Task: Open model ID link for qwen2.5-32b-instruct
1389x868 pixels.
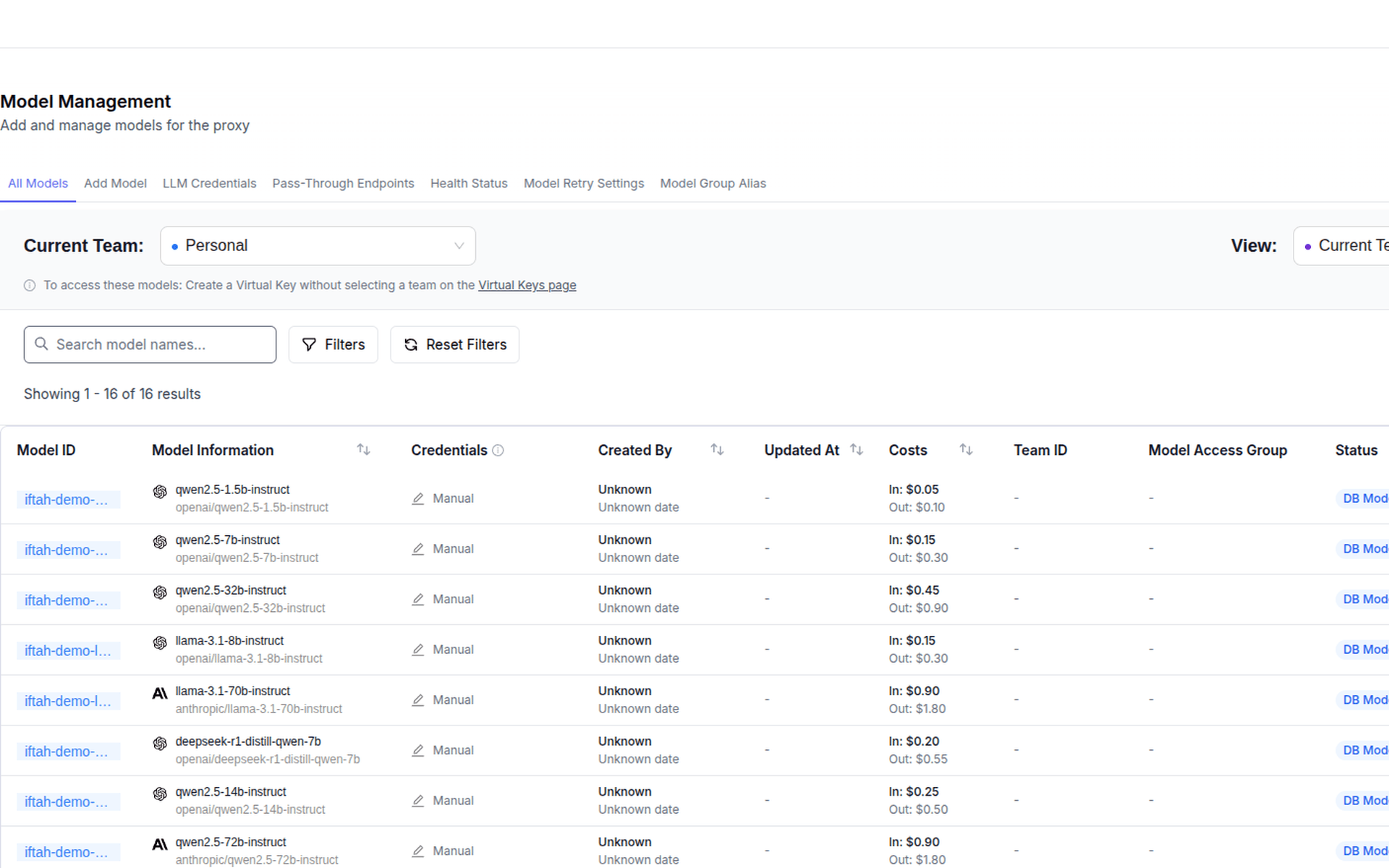Action: [68, 600]
